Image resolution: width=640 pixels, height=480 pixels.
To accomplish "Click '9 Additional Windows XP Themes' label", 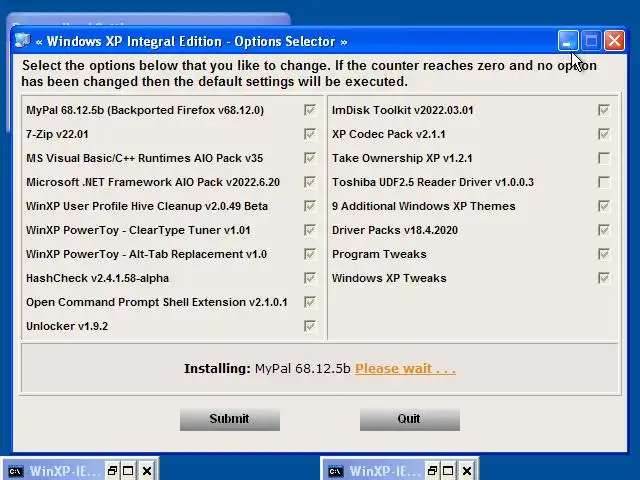I will pyautogui.click(x=424, y=207).
